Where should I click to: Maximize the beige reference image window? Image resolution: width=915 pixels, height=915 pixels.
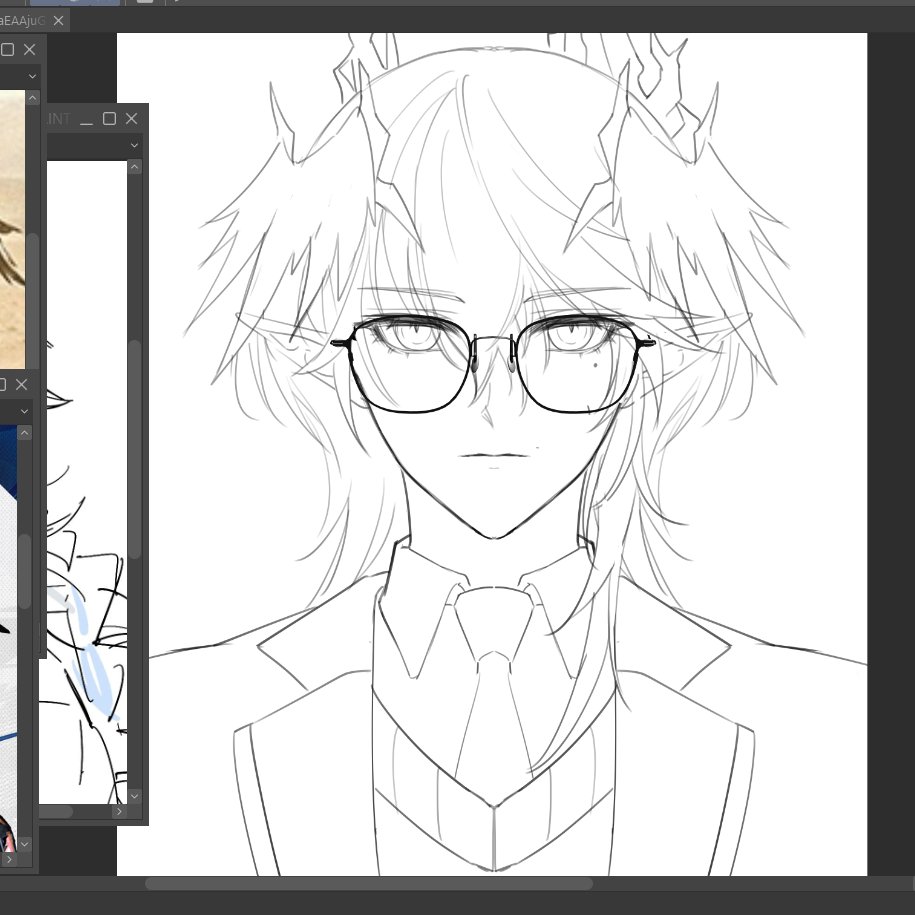(8, 50)
